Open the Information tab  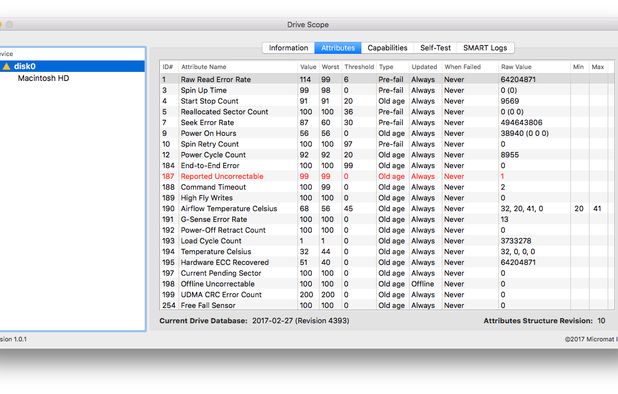pos(289,48)
